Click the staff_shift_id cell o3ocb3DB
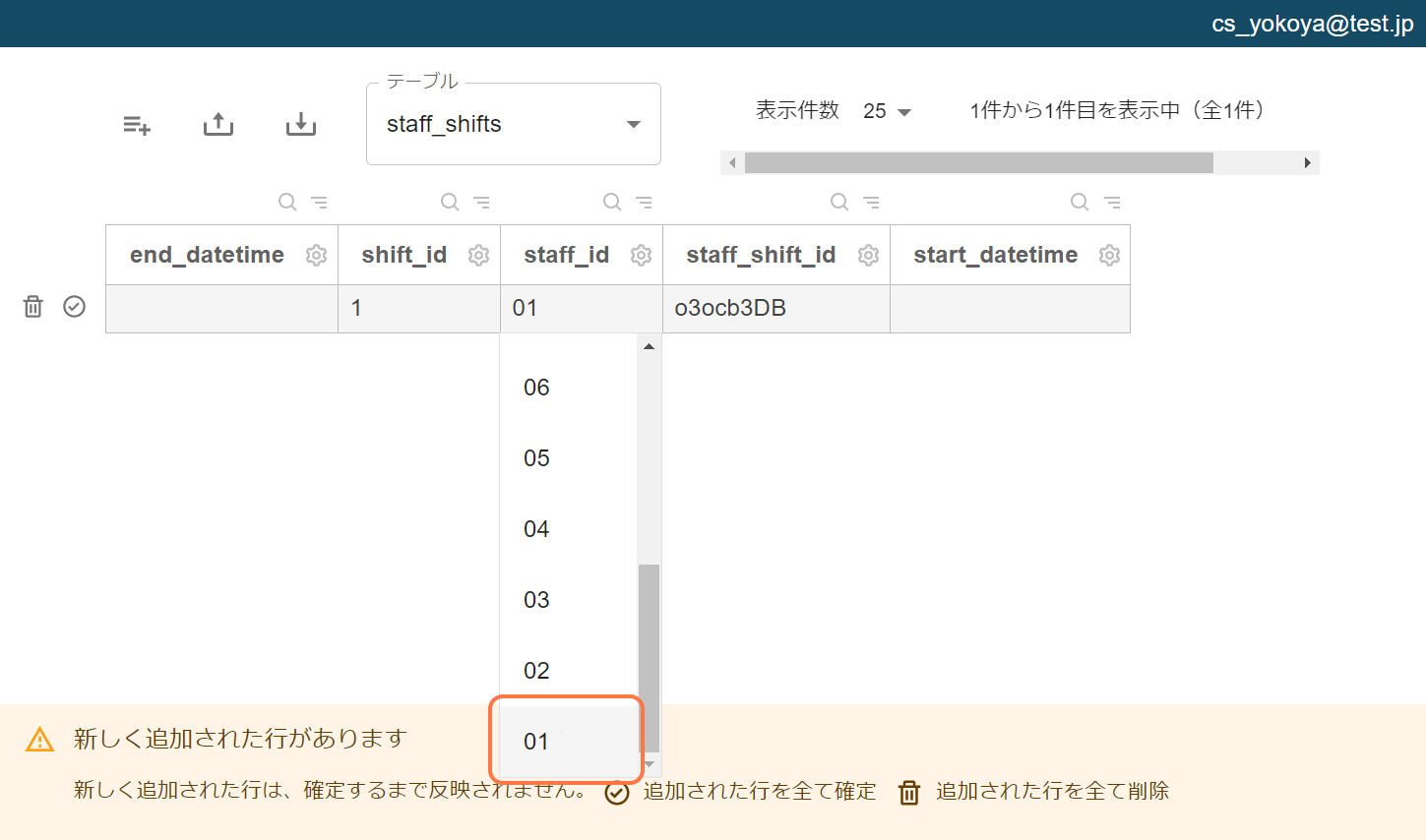 pyautogui.click(x=776, y=309)
